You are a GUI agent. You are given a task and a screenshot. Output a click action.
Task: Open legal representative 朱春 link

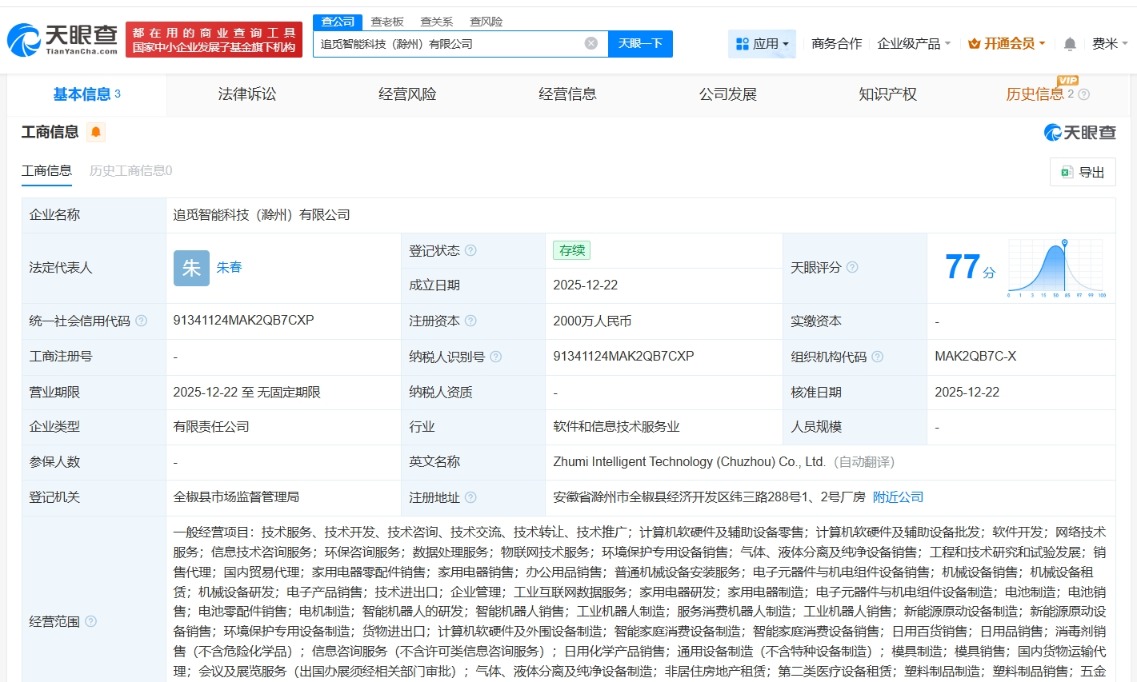[229, 267]
